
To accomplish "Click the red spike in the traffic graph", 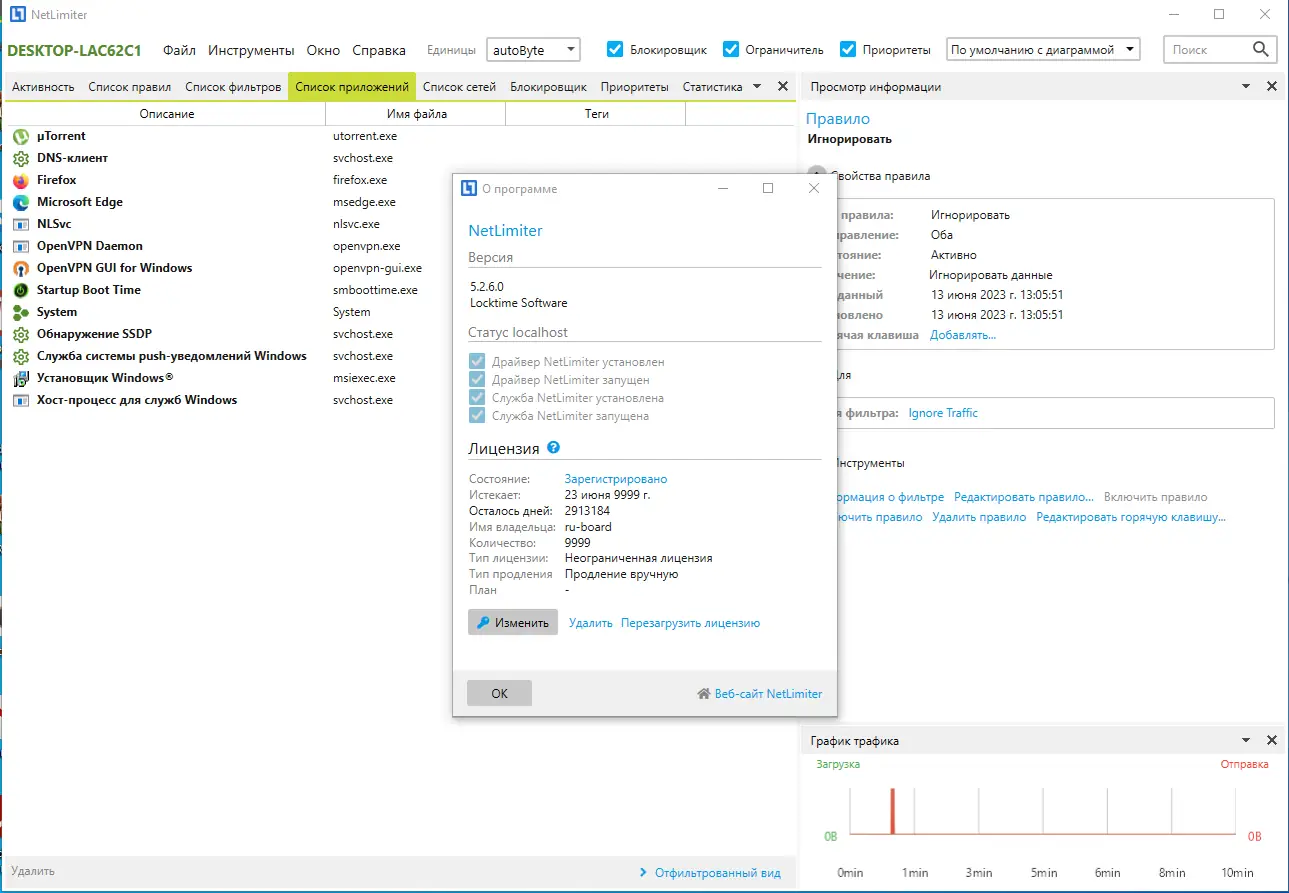I will [x=892, y=811].
